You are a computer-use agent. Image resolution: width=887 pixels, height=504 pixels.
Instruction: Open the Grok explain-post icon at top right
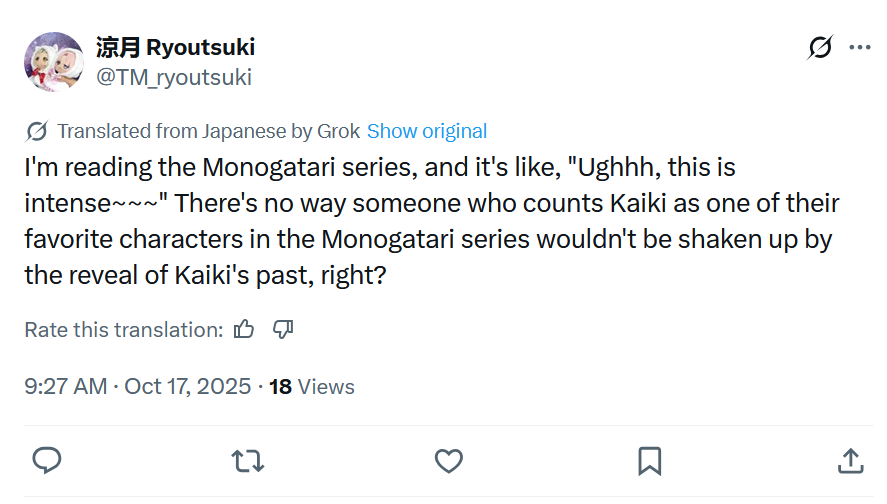(x=820, y=47)
